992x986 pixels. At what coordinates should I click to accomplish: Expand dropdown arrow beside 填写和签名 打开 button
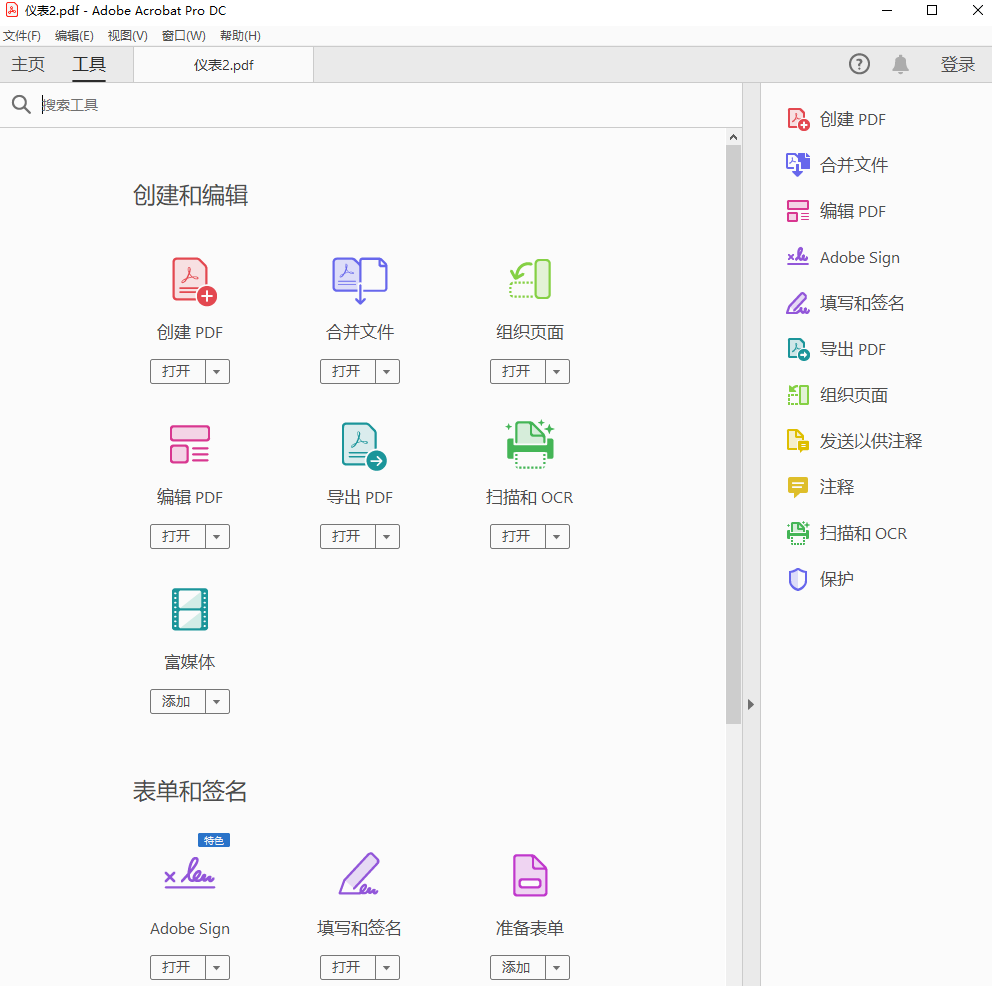(387, 967)
